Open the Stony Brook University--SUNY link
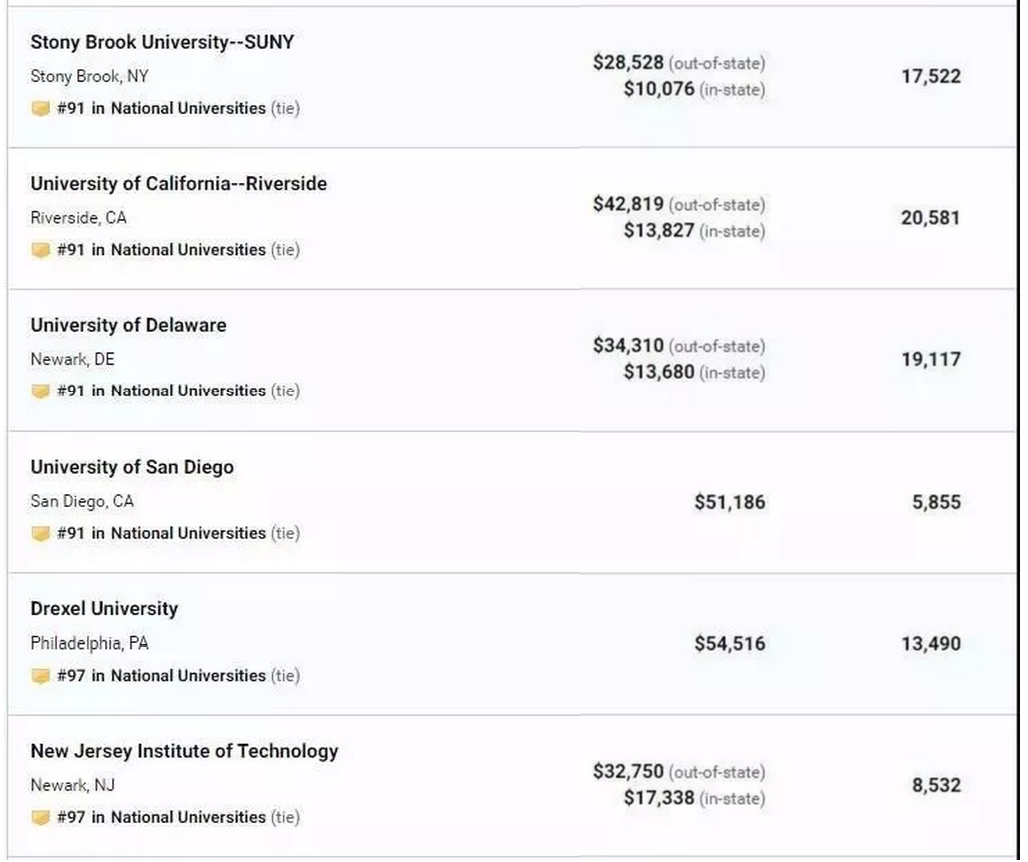 162,42
